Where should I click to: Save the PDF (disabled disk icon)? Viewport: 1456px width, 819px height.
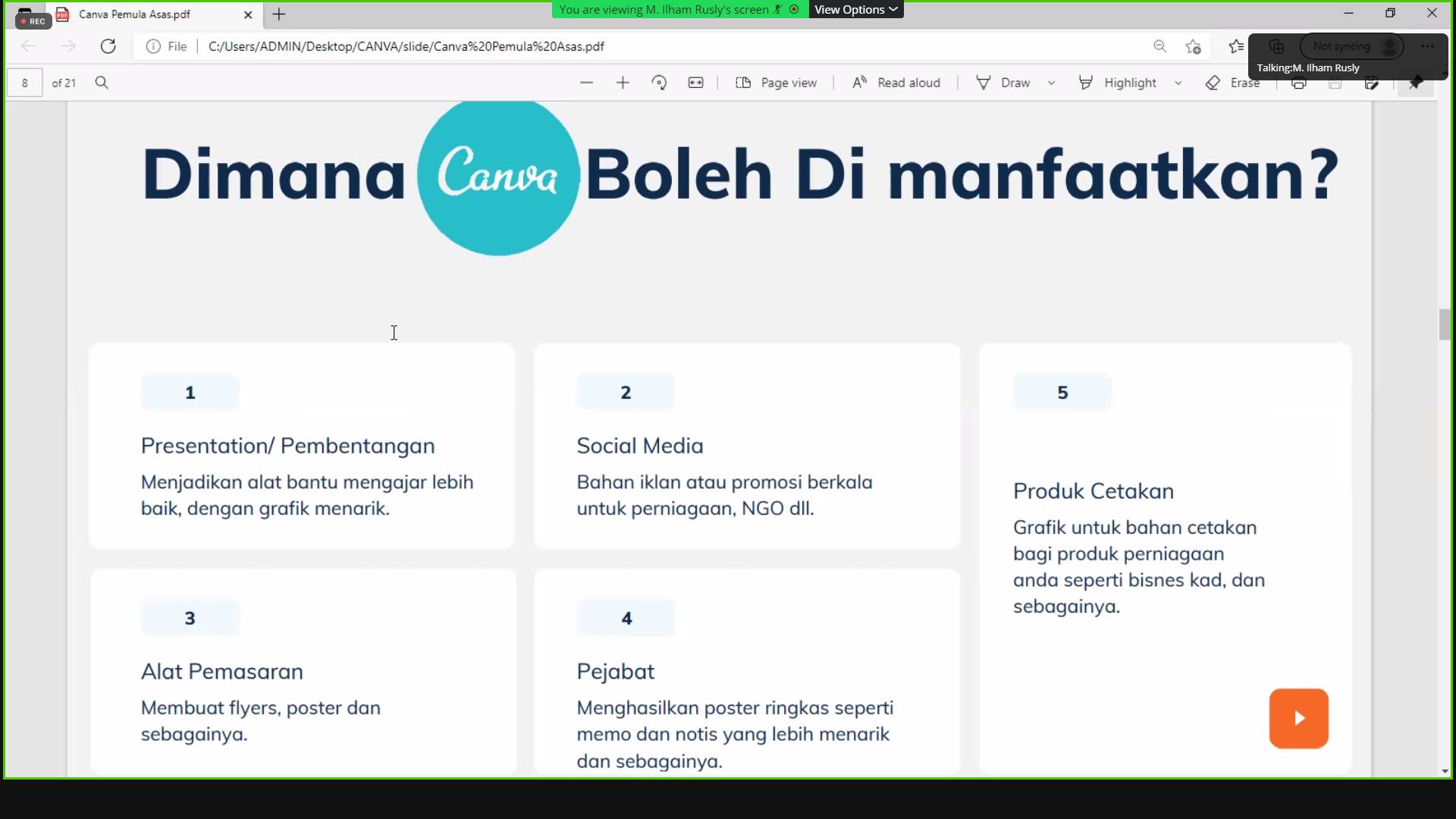click(1335, 83)
